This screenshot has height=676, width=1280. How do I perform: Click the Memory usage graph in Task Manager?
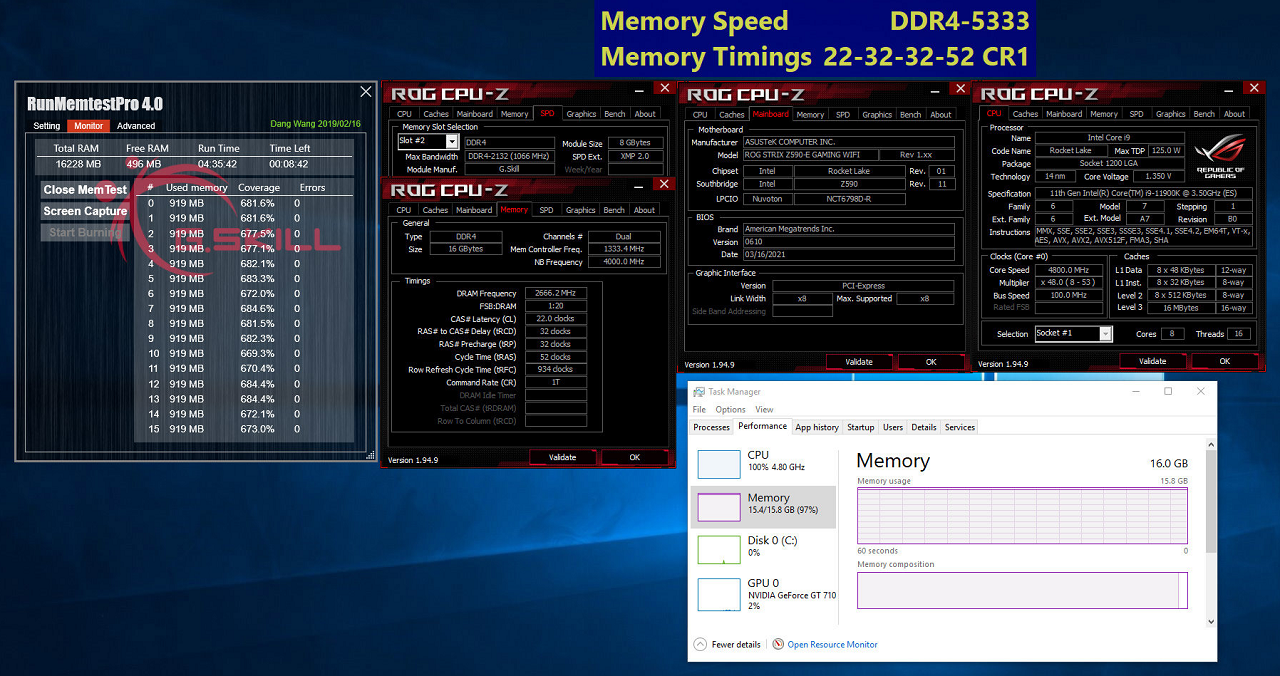click(1022, 516)
